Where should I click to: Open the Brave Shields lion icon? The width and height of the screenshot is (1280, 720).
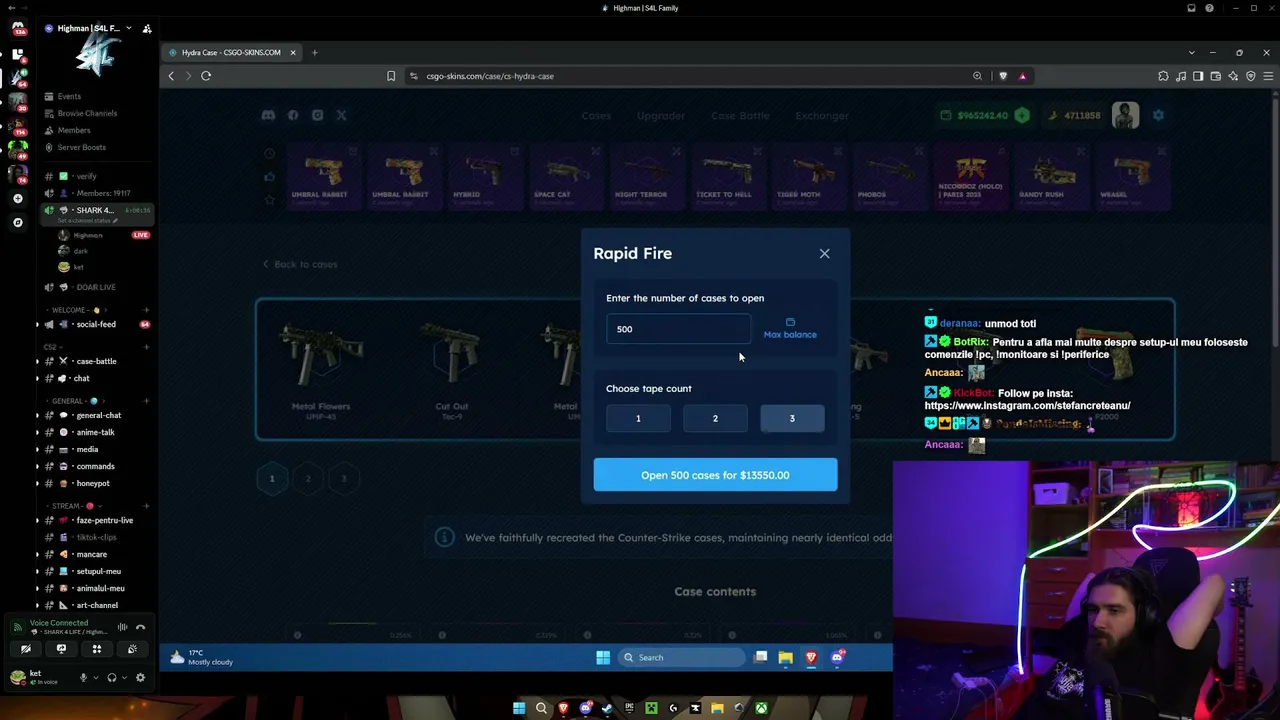[x=1003, y=76]
